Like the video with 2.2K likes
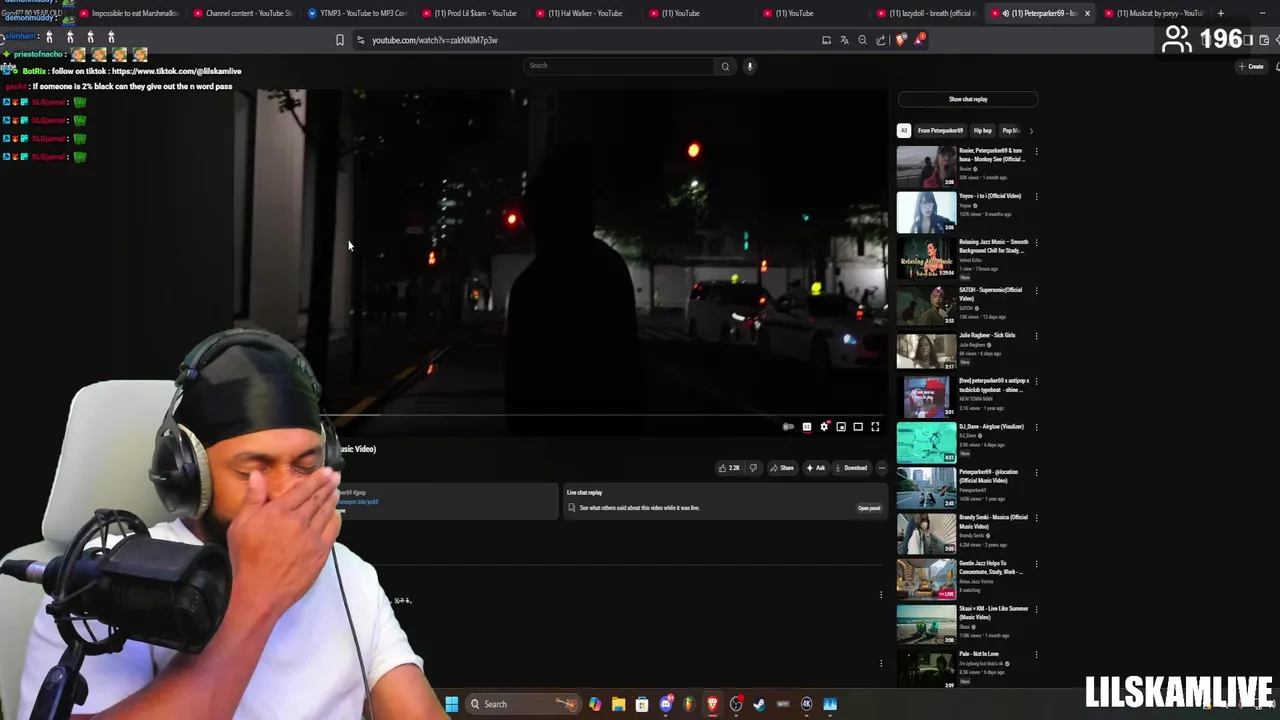 click(x=729, y=468)
